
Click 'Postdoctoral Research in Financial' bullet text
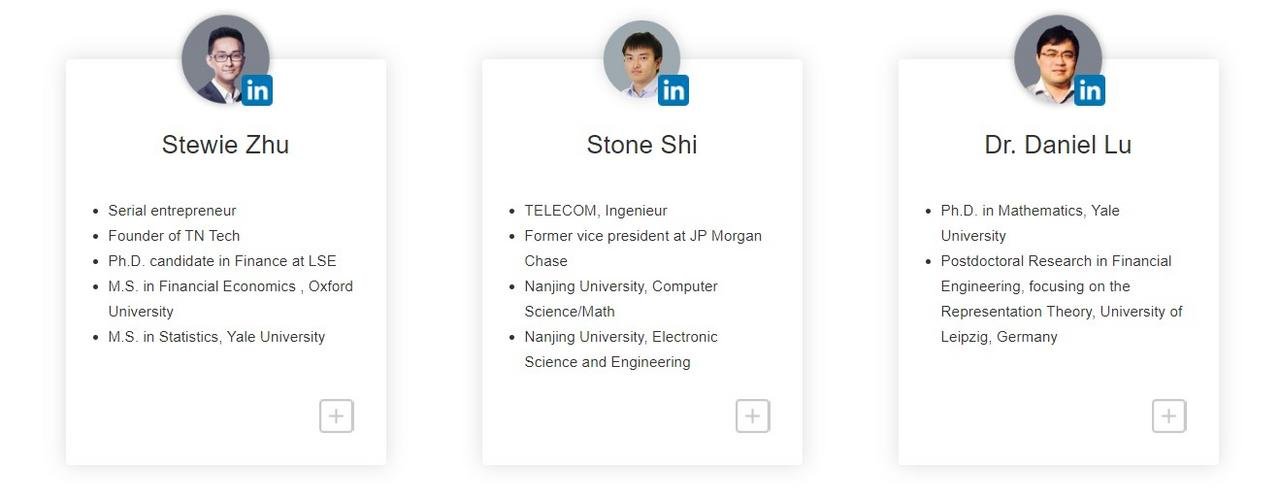point(1056,261)
